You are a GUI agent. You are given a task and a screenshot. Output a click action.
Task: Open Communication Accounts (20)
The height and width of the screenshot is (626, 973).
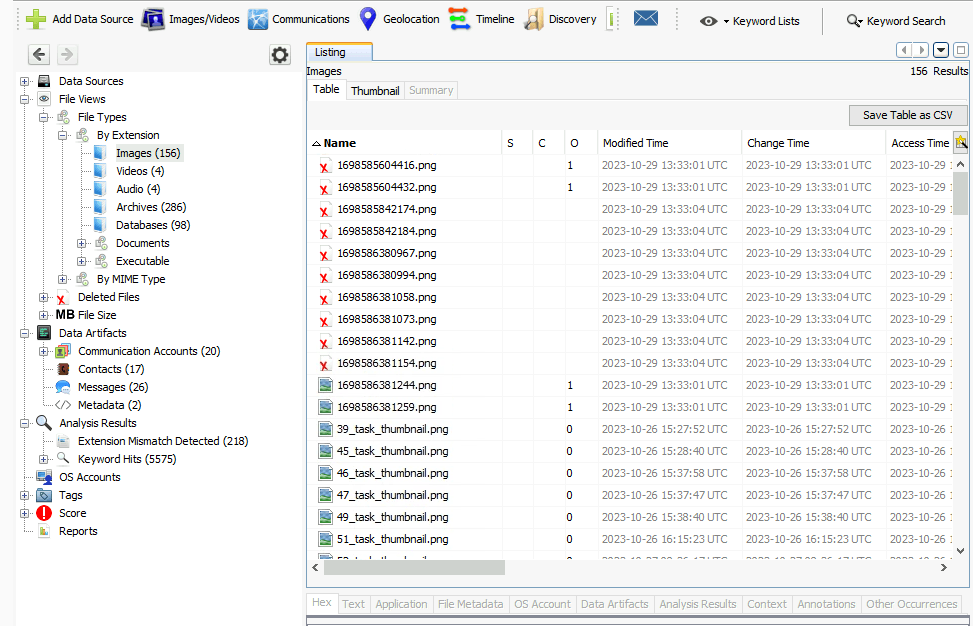click(x=149, y=351)
